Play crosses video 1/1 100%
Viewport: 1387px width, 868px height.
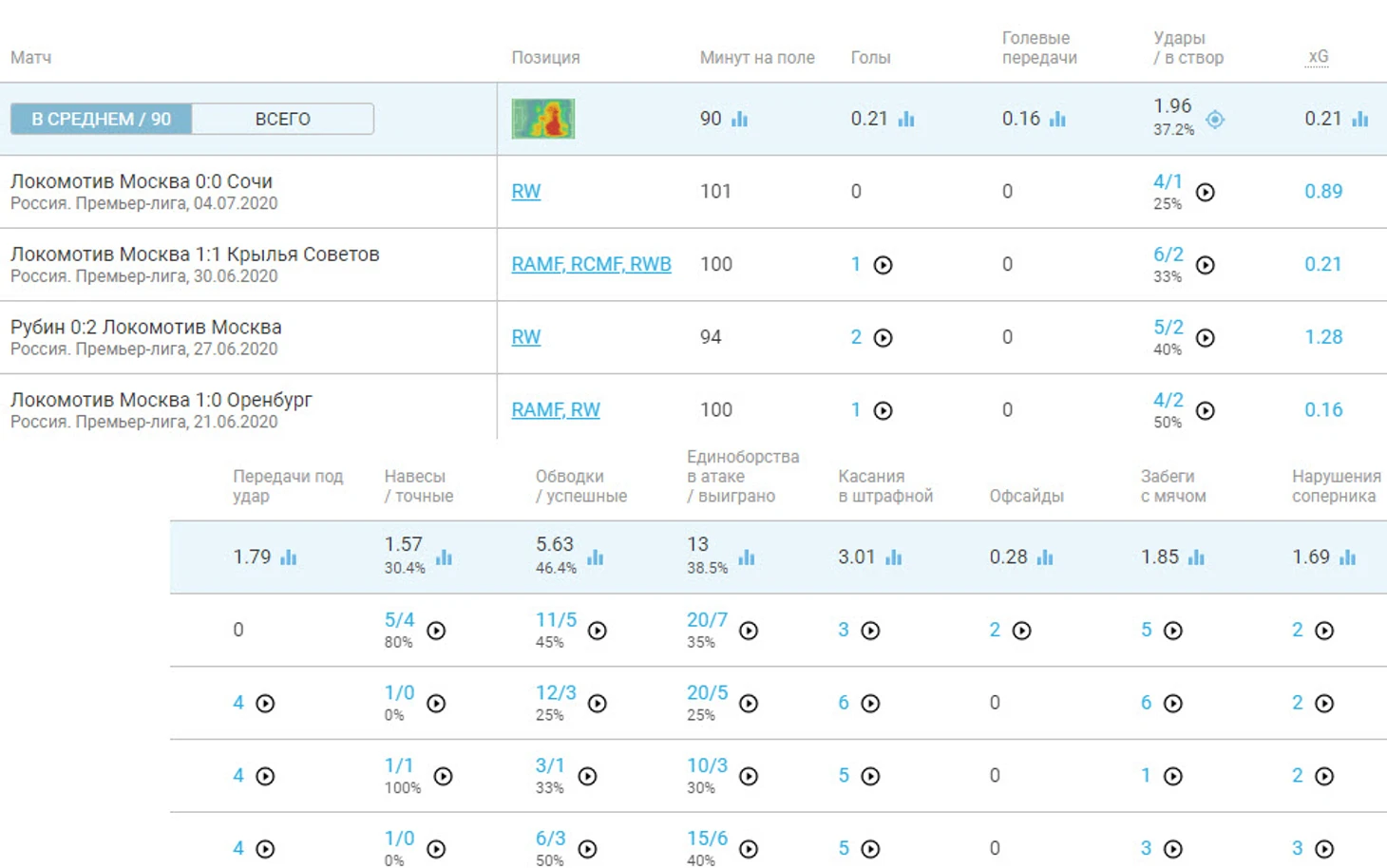point(443,776)
